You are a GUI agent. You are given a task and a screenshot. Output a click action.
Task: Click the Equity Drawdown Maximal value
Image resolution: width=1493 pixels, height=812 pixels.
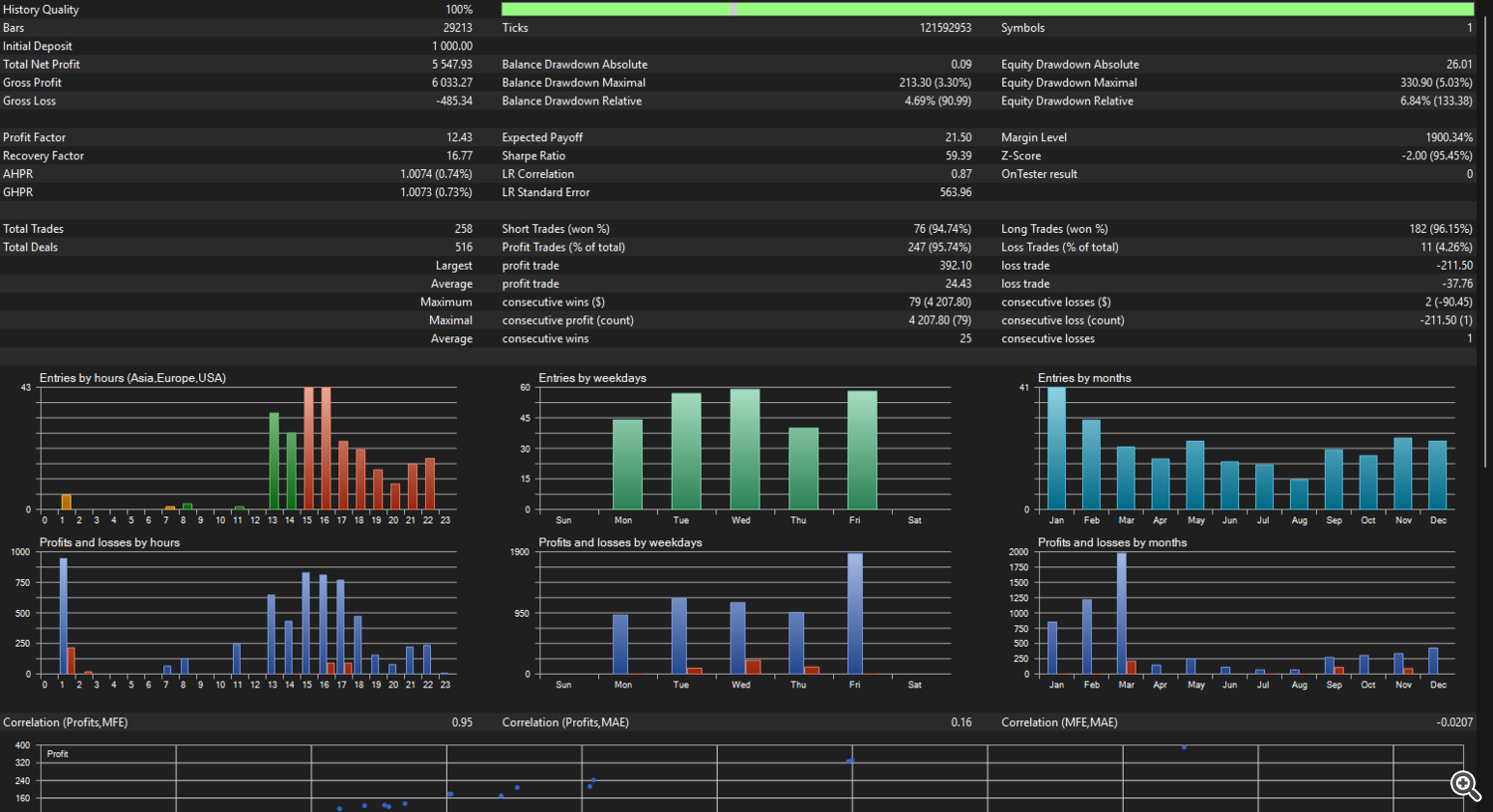pos(1435,83)
